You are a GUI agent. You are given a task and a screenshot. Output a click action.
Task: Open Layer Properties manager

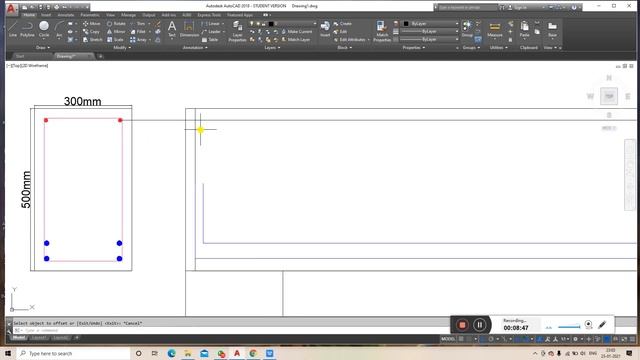(x=237, y=31)
